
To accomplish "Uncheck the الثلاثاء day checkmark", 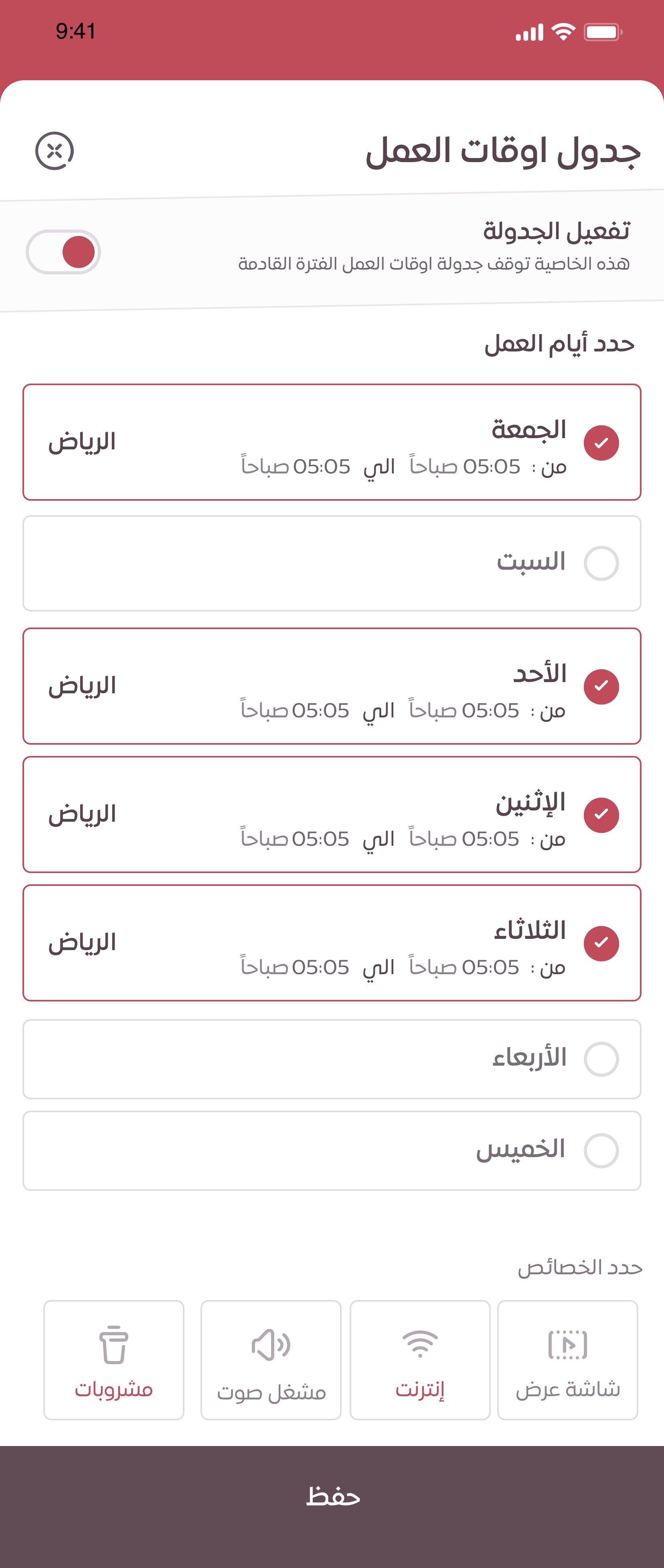I will point(601,943).
